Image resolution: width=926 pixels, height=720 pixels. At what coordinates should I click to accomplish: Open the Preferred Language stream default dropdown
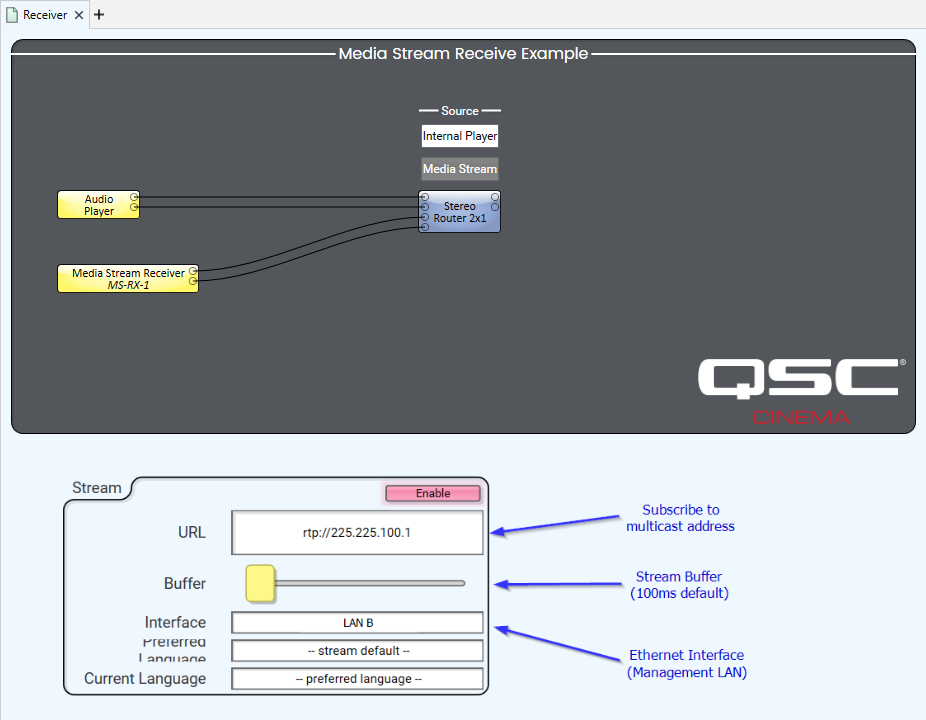[357, 651]
